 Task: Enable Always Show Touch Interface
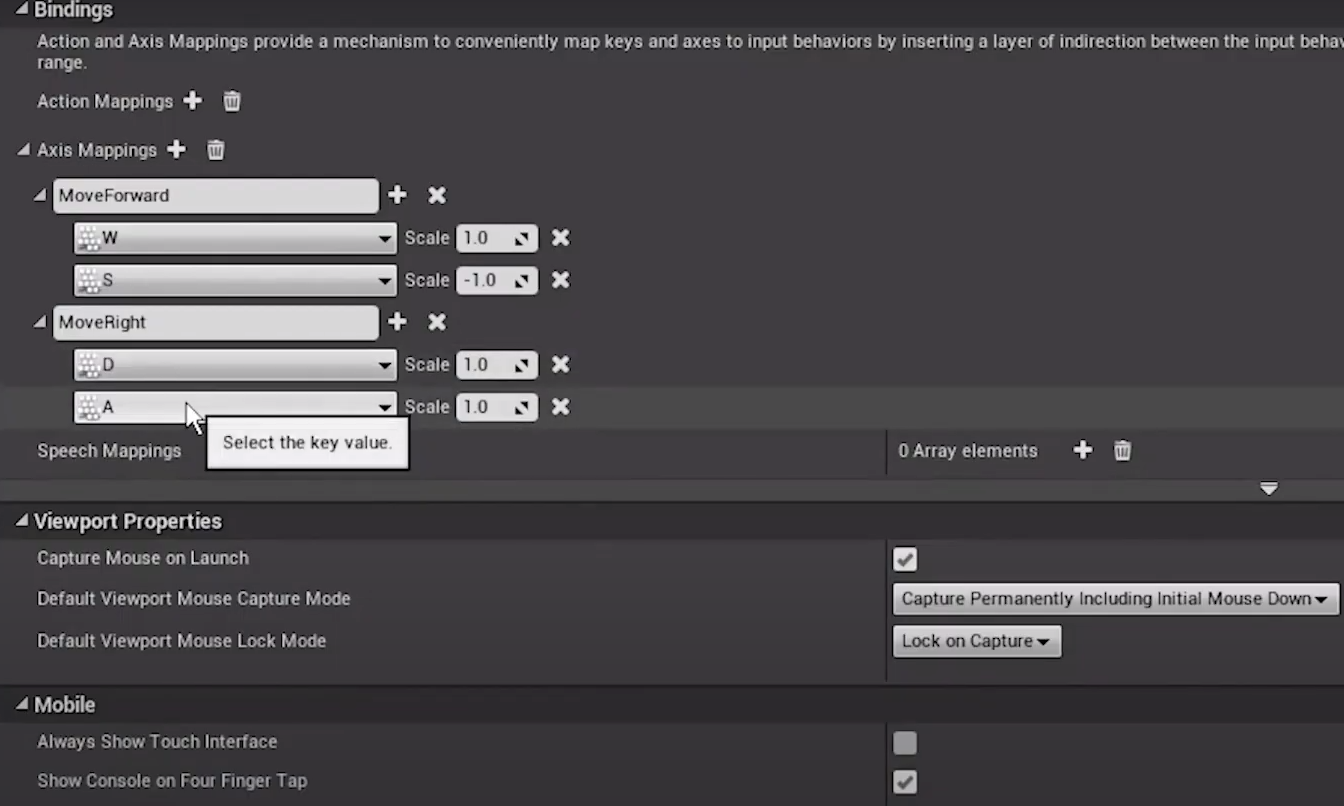[x=905, y=742]
